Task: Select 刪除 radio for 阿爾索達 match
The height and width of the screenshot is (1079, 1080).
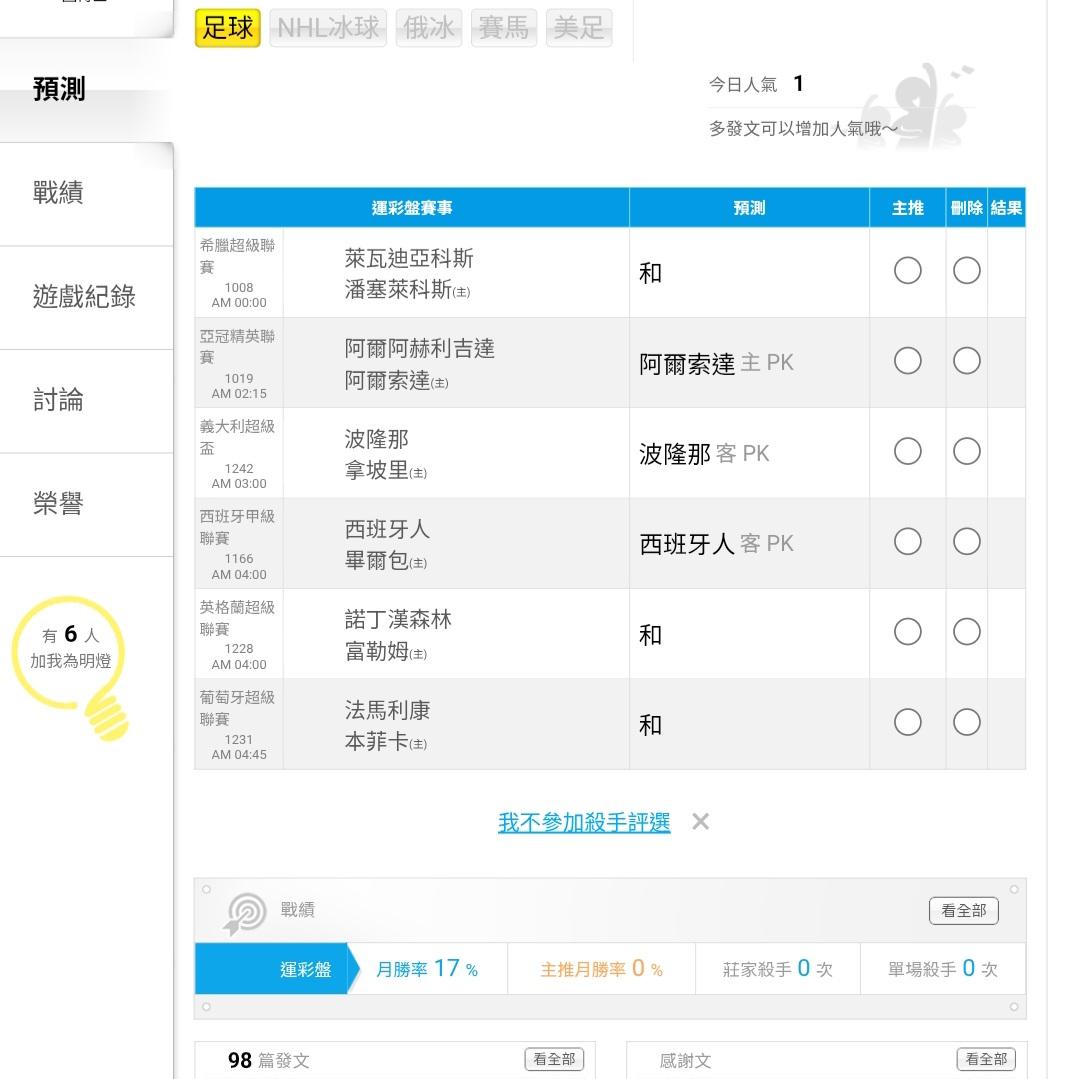Action: 966,361
